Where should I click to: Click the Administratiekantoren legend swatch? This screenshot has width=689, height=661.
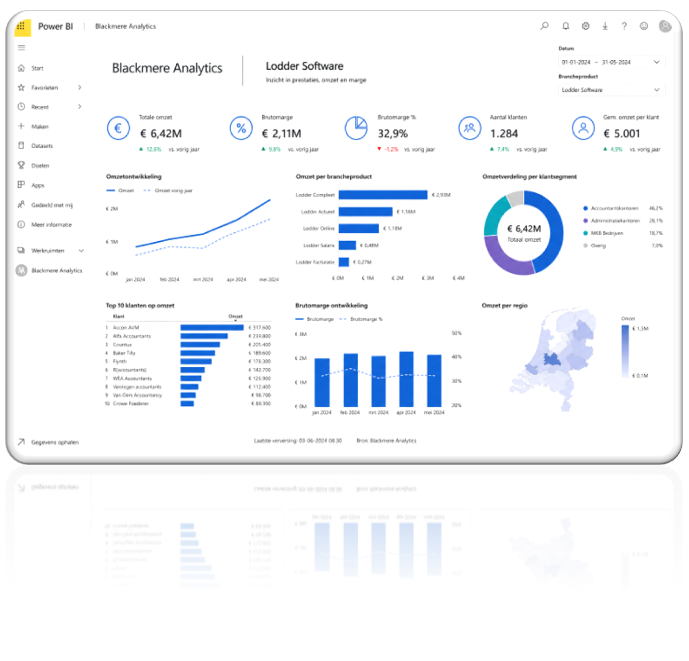click(585, 221)
